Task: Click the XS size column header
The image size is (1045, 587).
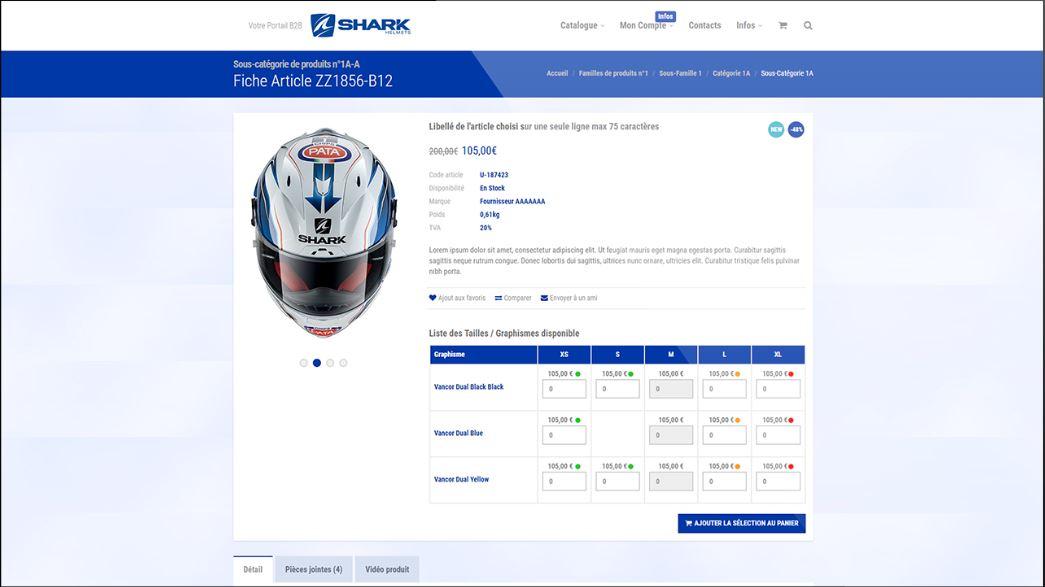Action: click(x=564, y=354)
